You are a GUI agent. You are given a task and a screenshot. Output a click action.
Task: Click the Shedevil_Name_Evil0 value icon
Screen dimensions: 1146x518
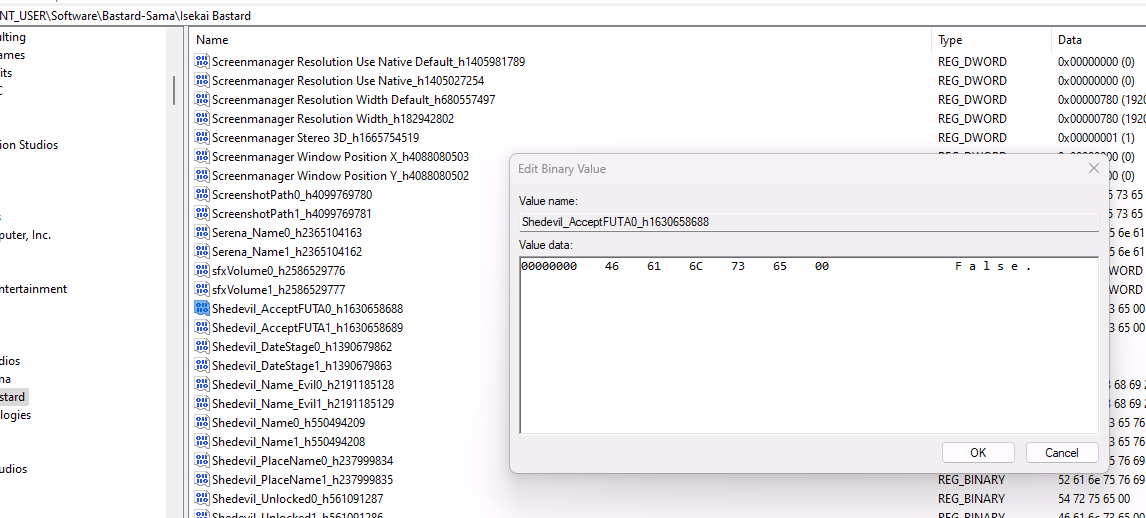pos(202,385)
